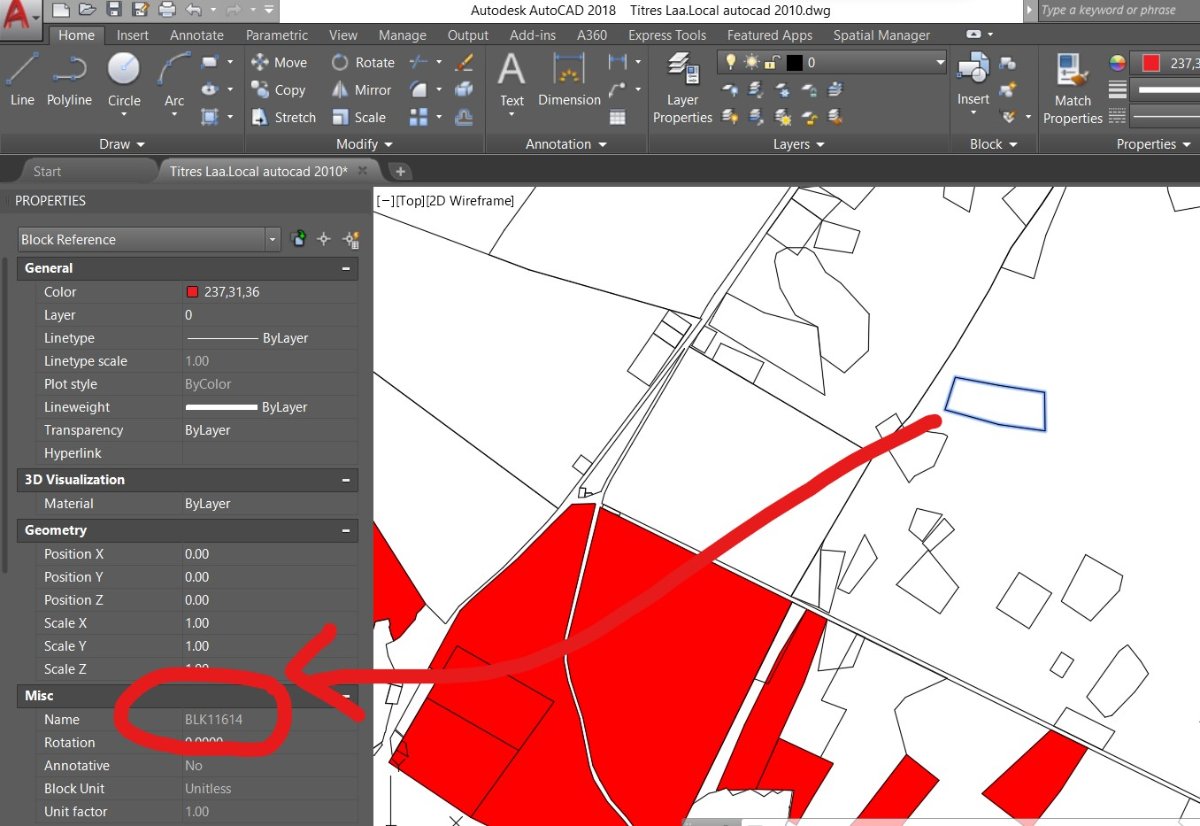Collapse the Geometry properties section

346,530
